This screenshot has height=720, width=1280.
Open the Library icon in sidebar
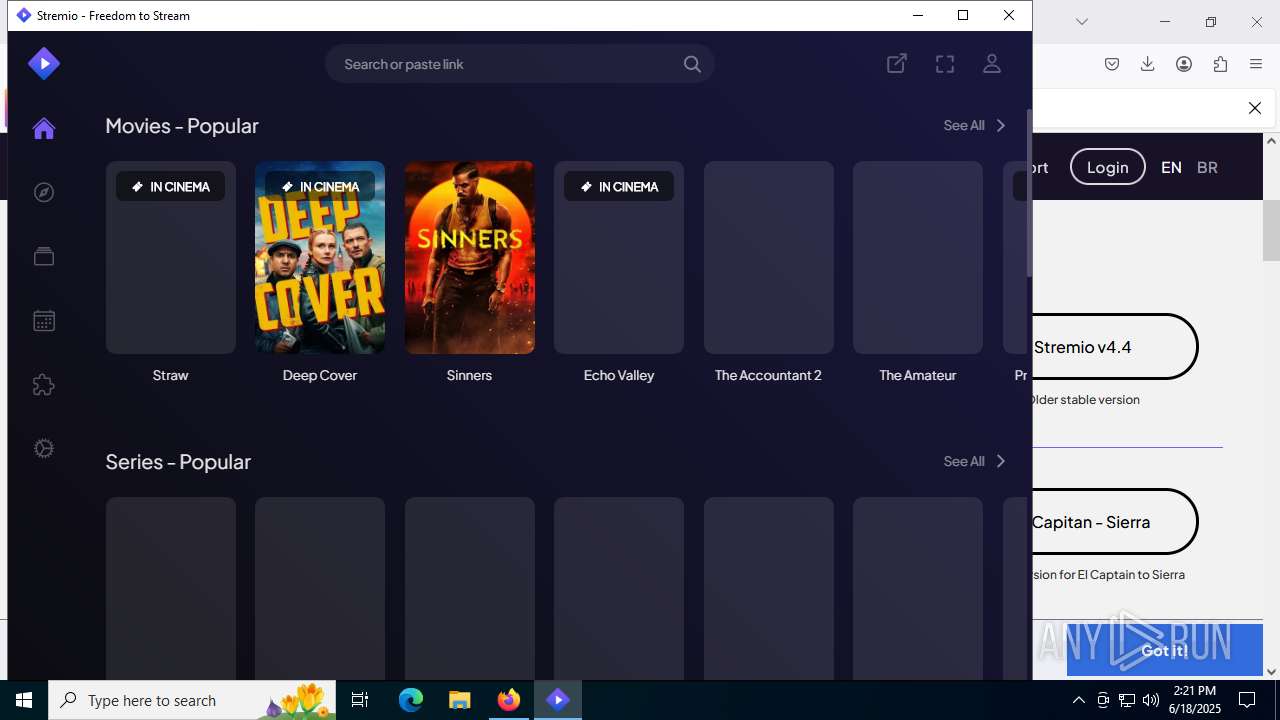pyautogui.click(x=44, y=256)
